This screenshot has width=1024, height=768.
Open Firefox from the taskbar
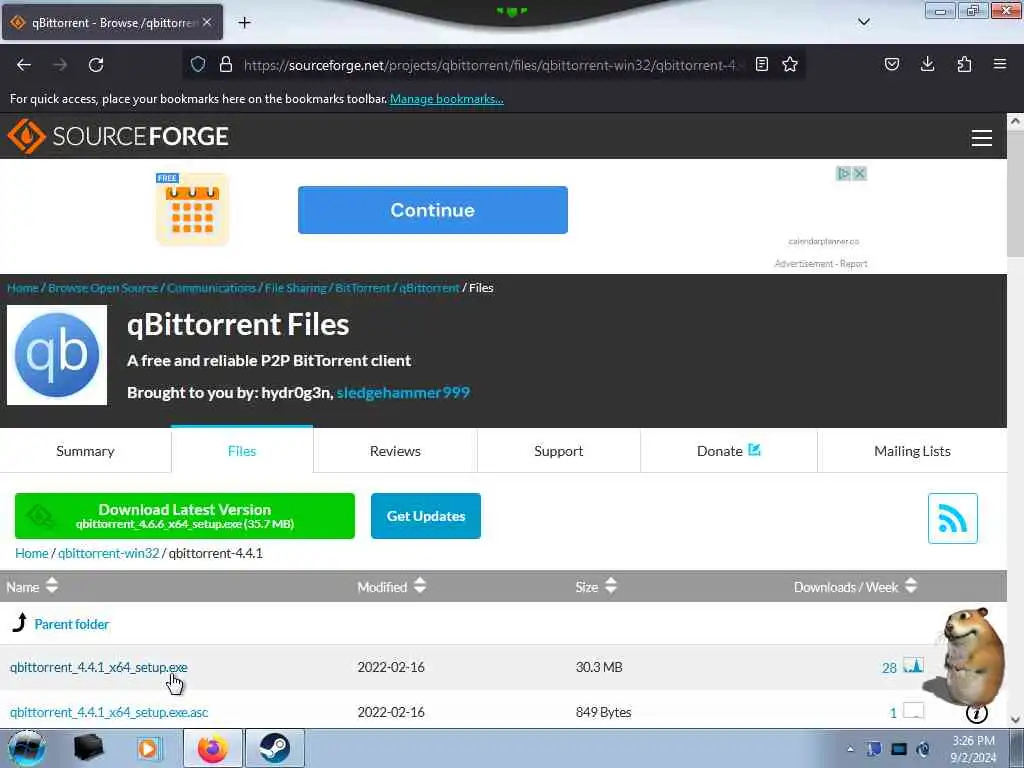coord(213,748)
